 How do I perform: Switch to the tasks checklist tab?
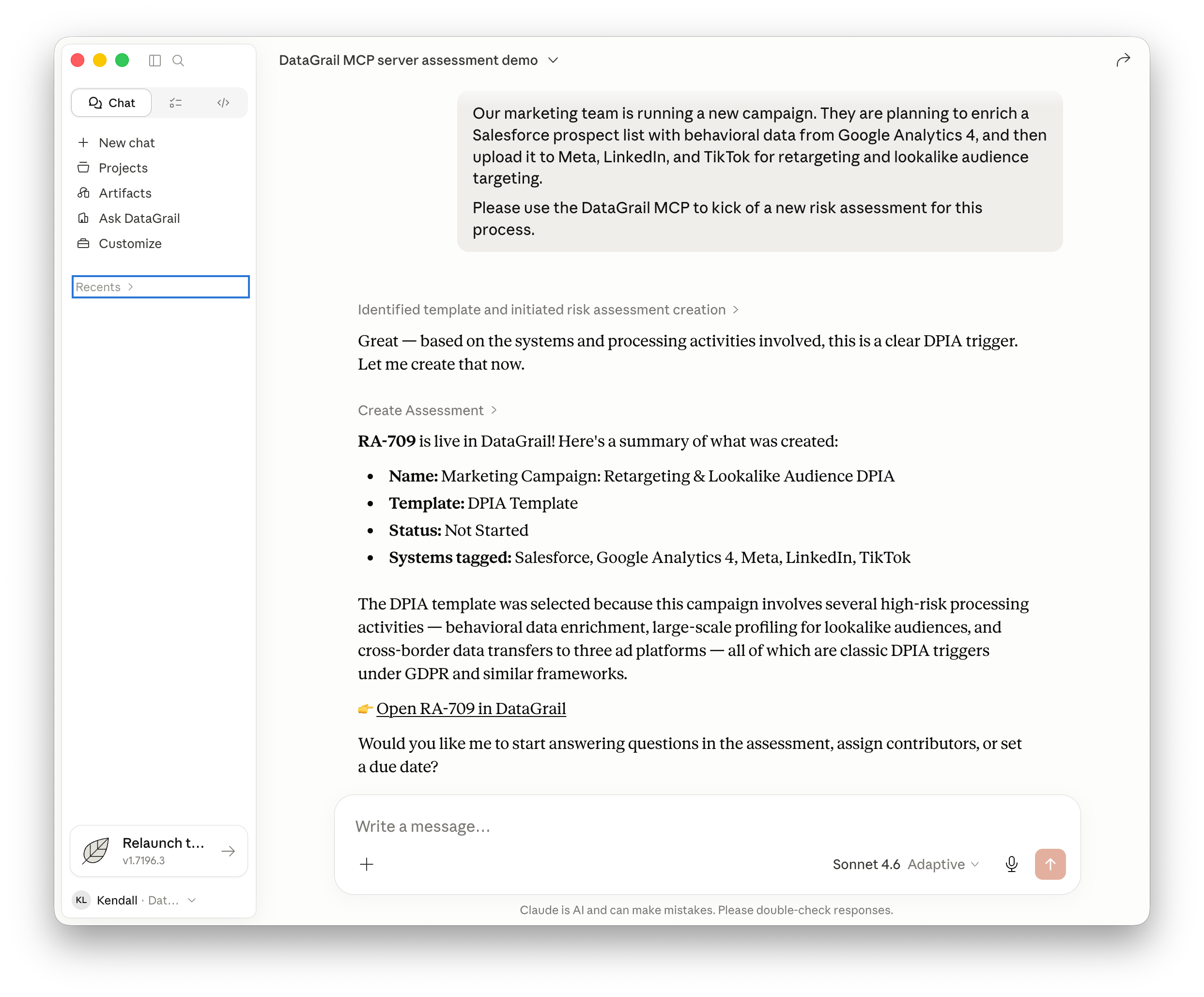point(175,103)
